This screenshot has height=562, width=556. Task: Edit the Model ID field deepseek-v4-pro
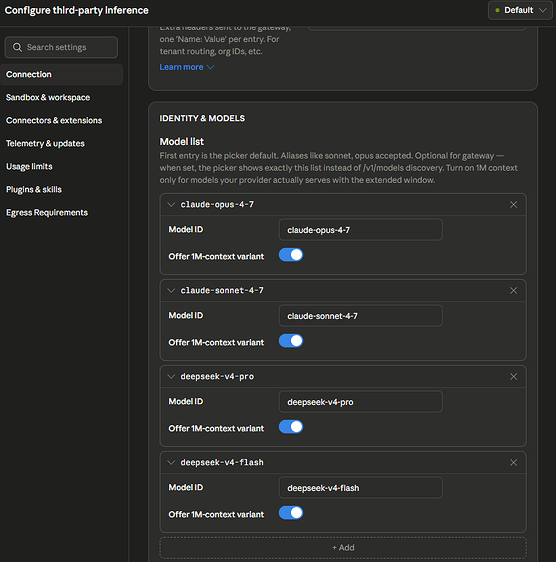pos(360,402)
